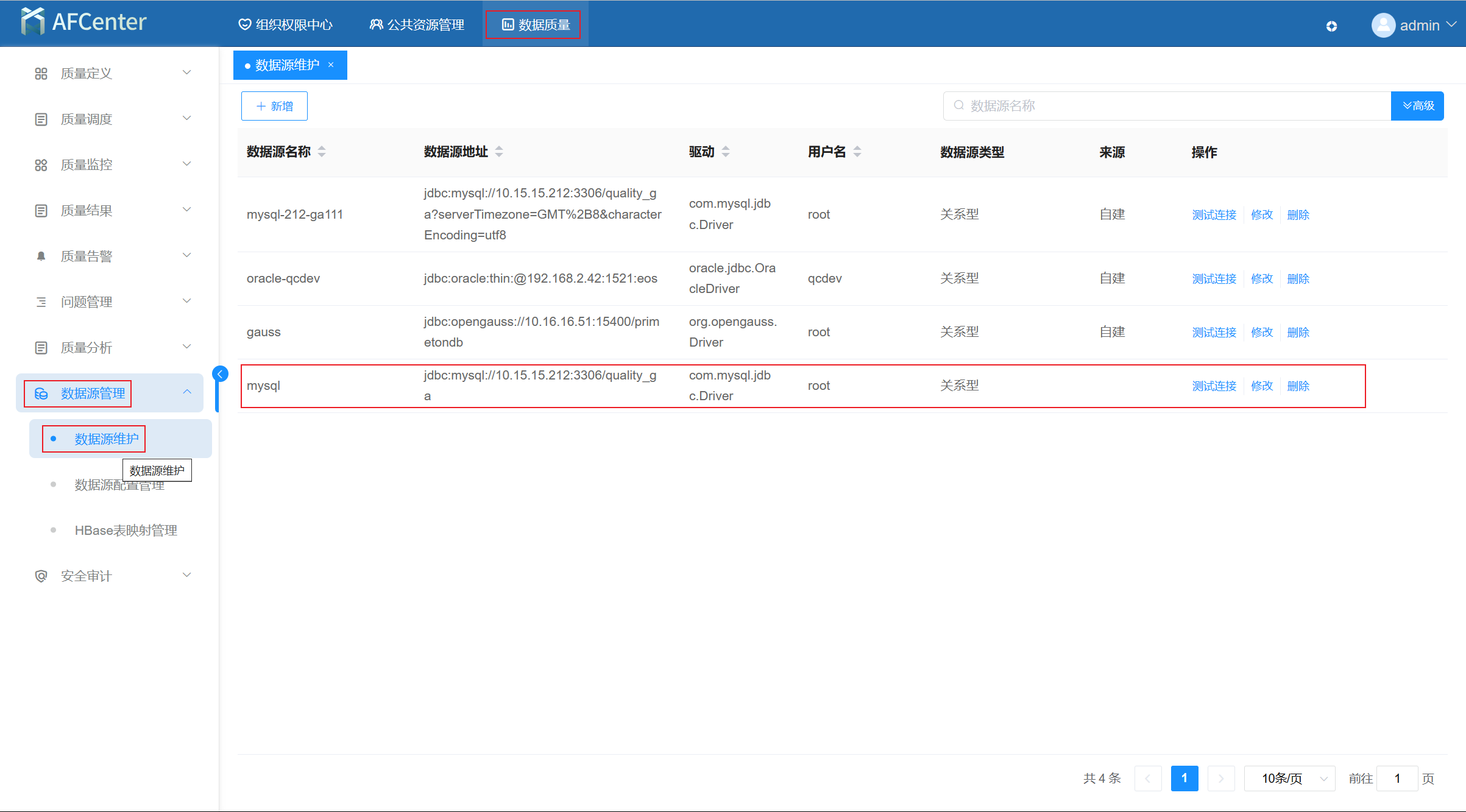Open the 高级 advanced search dropdown
This screenshot has width=1466, height=812.
pyautogui.click(x=1417, y=106)
